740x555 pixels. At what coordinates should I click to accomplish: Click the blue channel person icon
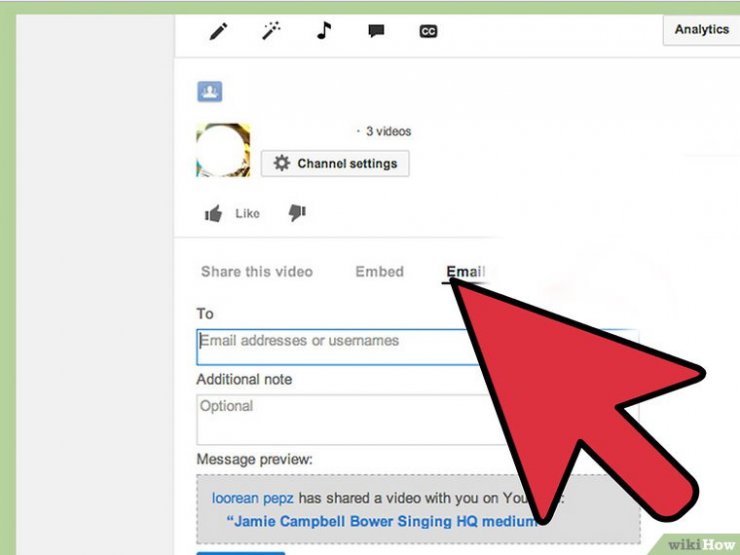(x=210, y=92)
